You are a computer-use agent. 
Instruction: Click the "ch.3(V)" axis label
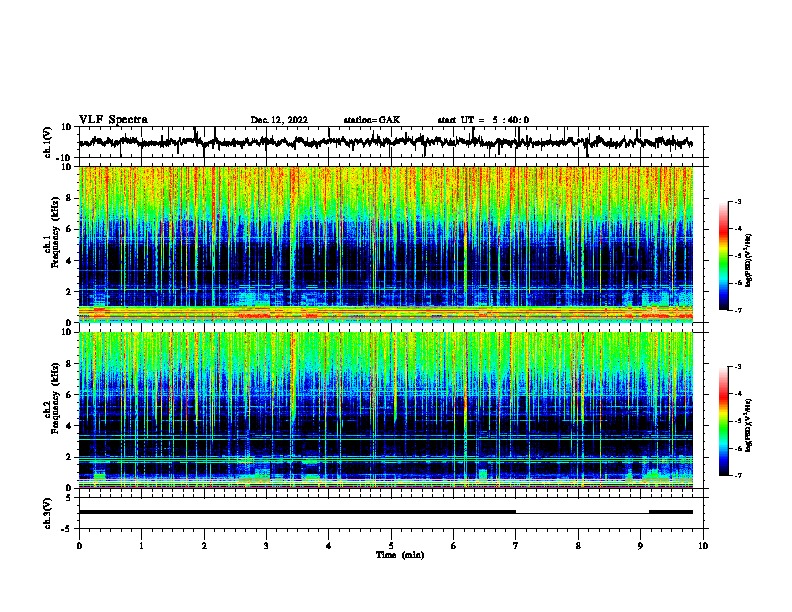point(48,513)
